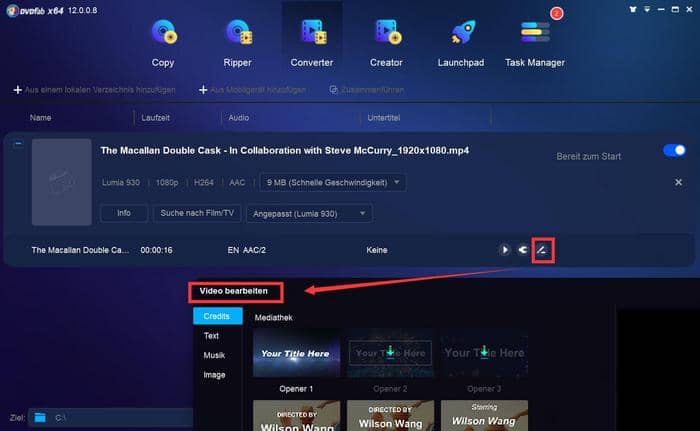Select the Image tab
700x431 pixels.
click(214, 375)
